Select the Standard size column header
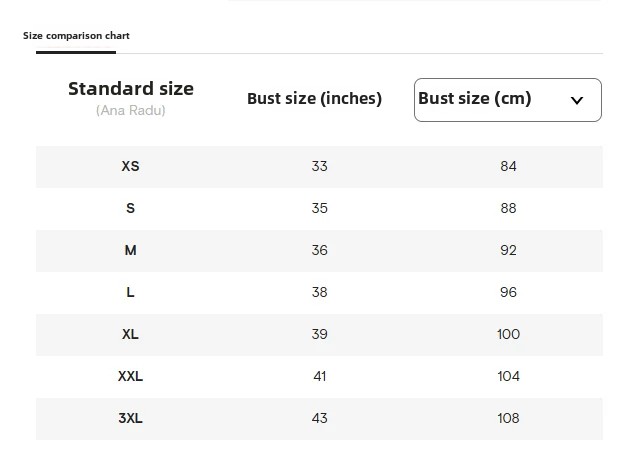630x455 pixels. coord(131,89)
